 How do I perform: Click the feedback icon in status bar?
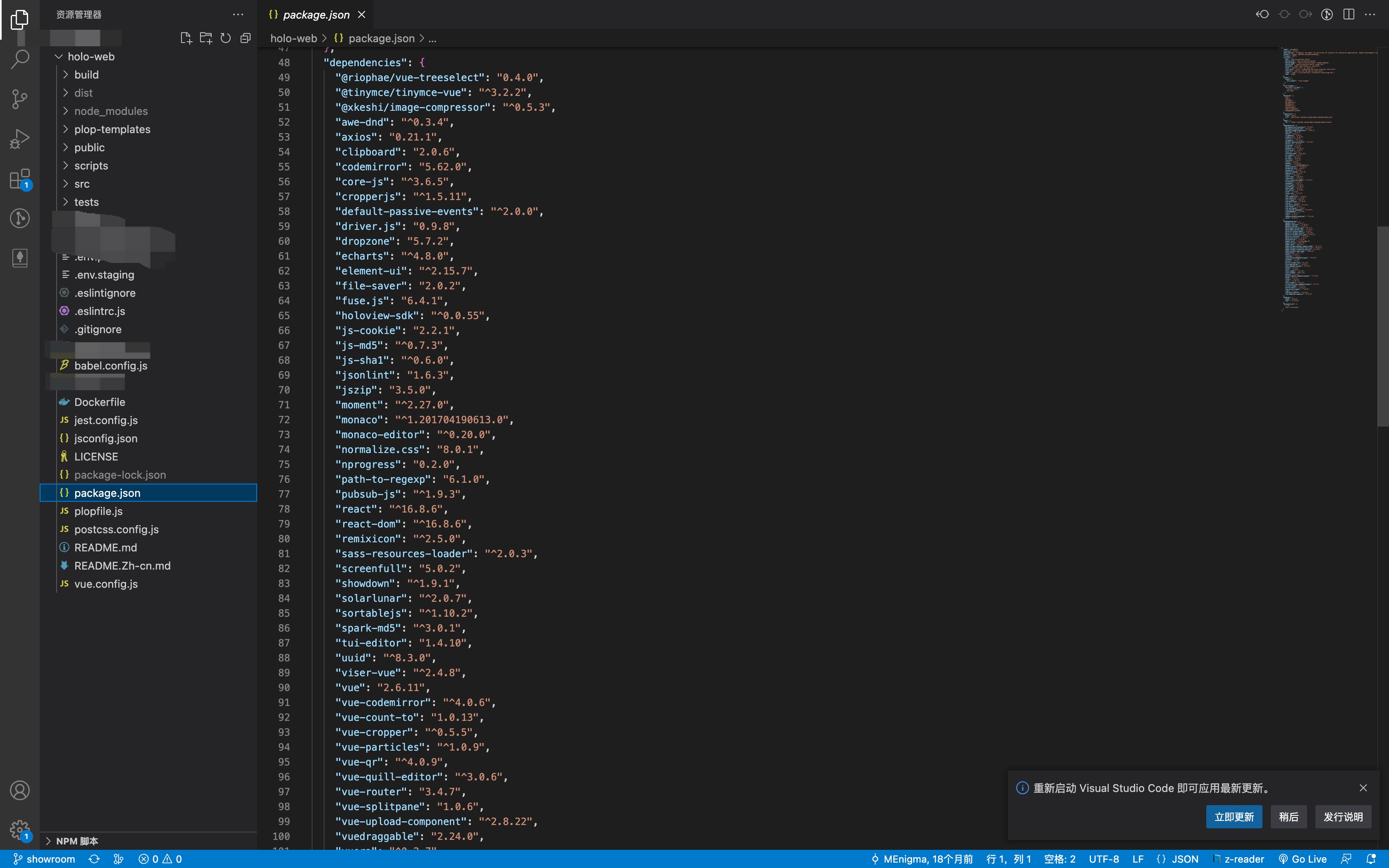[x=1346, y=859]
